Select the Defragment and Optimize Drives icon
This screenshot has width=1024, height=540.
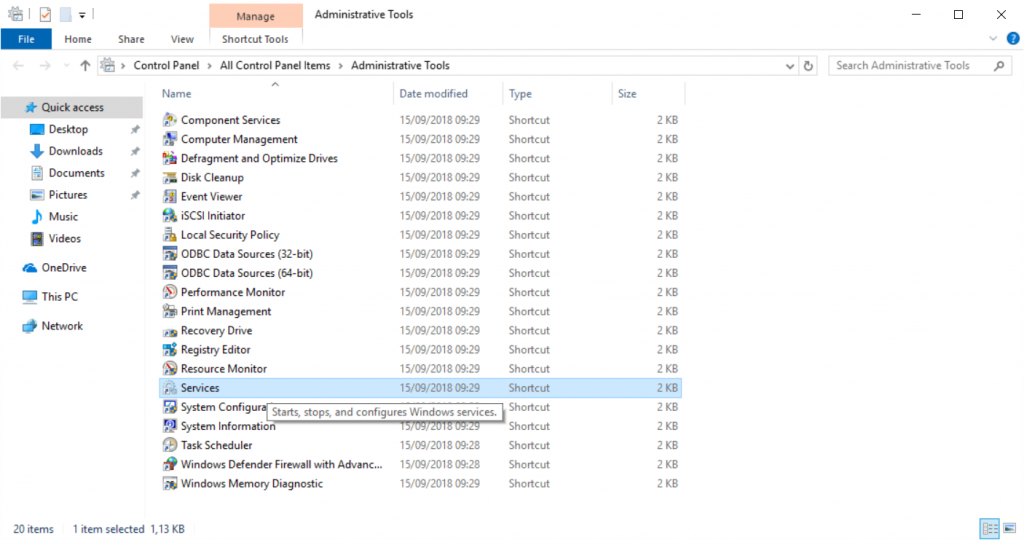[x=170, y=158]
